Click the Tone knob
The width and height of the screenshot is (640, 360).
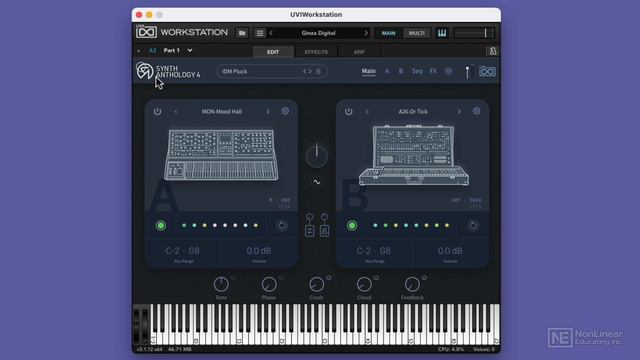[221, 284]
